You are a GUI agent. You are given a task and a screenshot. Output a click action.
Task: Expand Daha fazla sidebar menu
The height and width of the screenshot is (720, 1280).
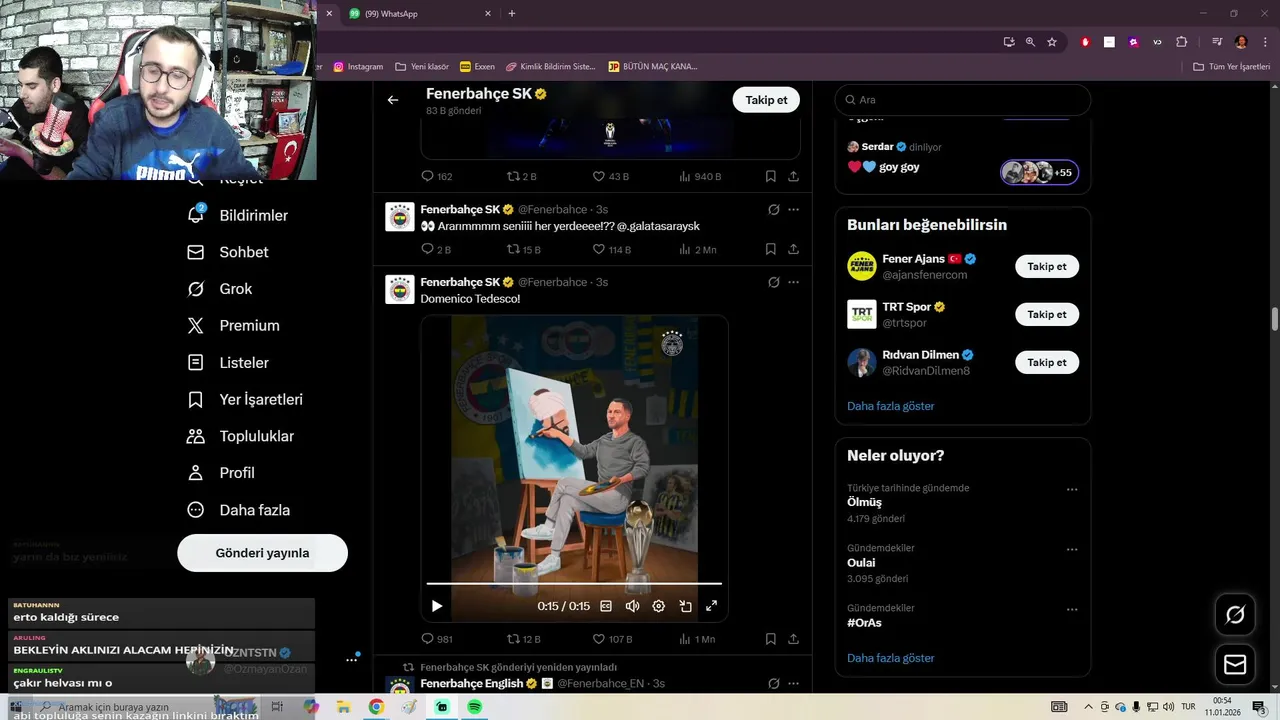[x=239, y=510]
